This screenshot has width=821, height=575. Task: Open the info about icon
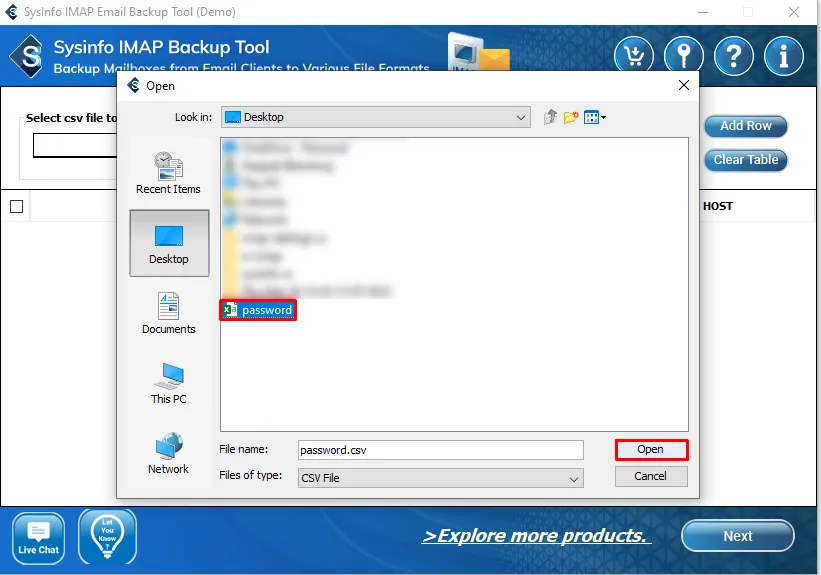(783, 56)
